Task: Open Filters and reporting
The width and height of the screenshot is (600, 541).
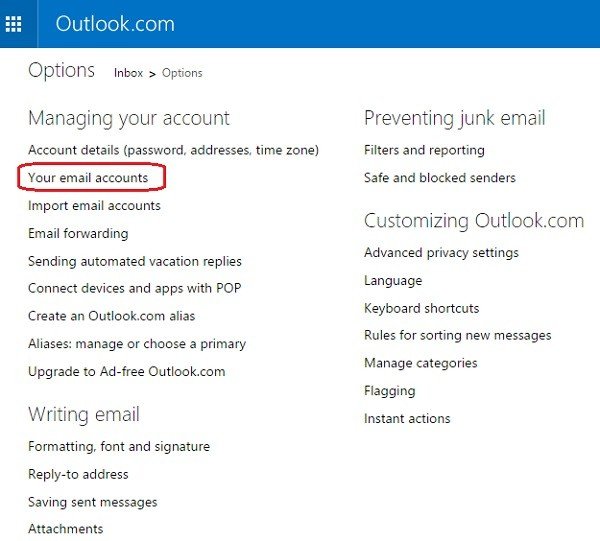Action: click(x=424, y=150)
